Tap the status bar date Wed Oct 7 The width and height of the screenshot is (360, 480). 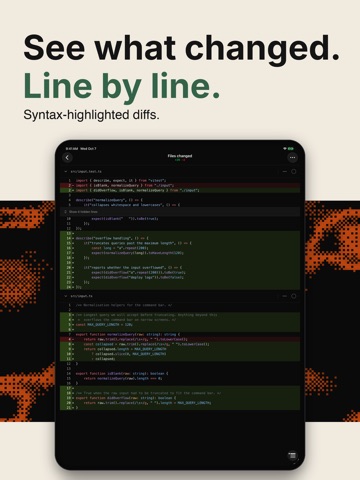coord(88,149)
